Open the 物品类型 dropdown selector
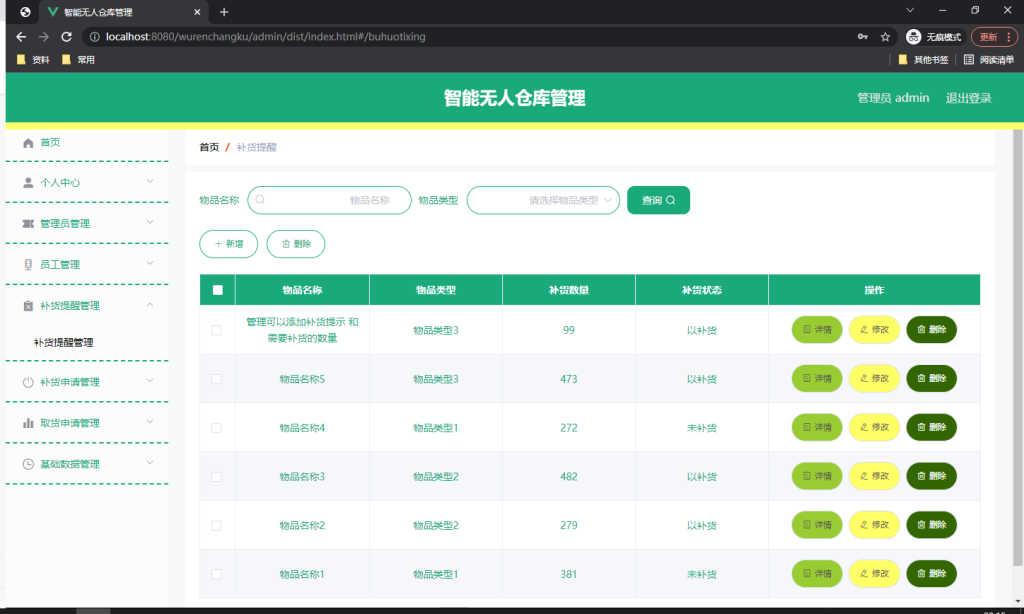Viewport: 1024px width, 614px height. 543,201
